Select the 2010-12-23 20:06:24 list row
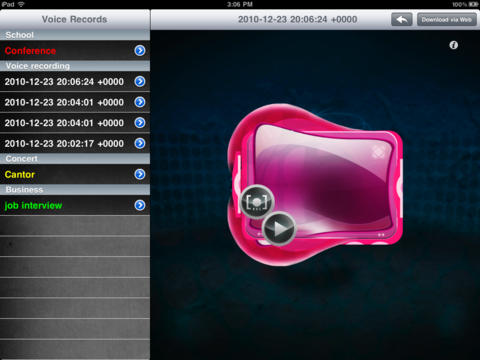 (x=75, y=82)
